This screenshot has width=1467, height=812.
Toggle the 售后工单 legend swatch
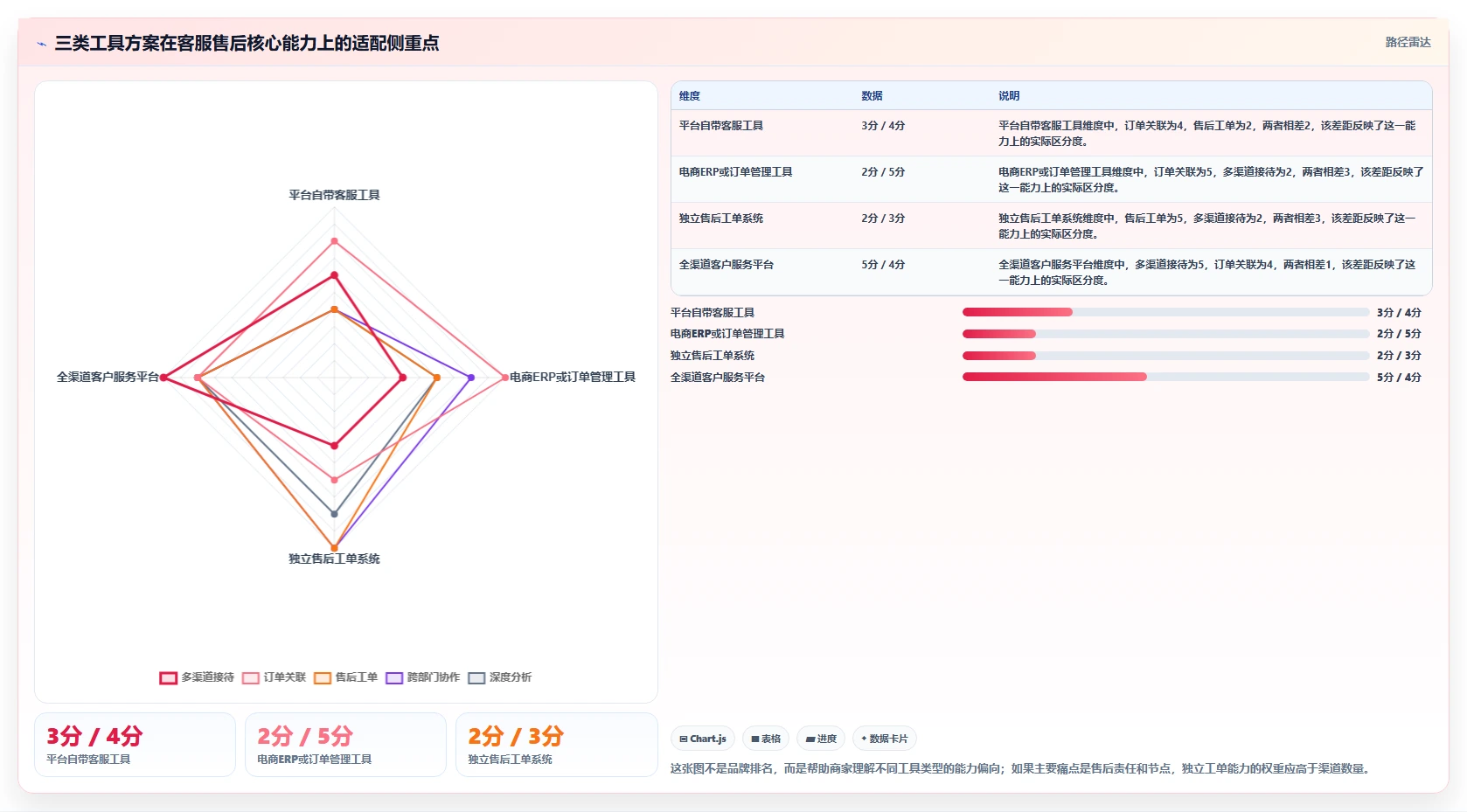323,677
